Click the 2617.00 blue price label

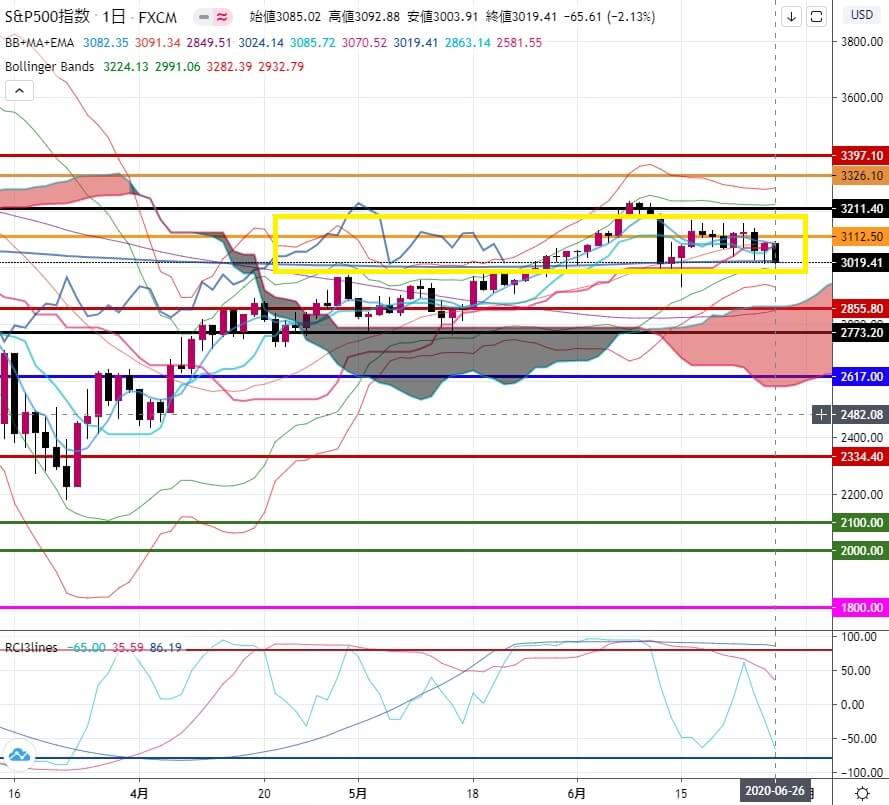point(861,376)
